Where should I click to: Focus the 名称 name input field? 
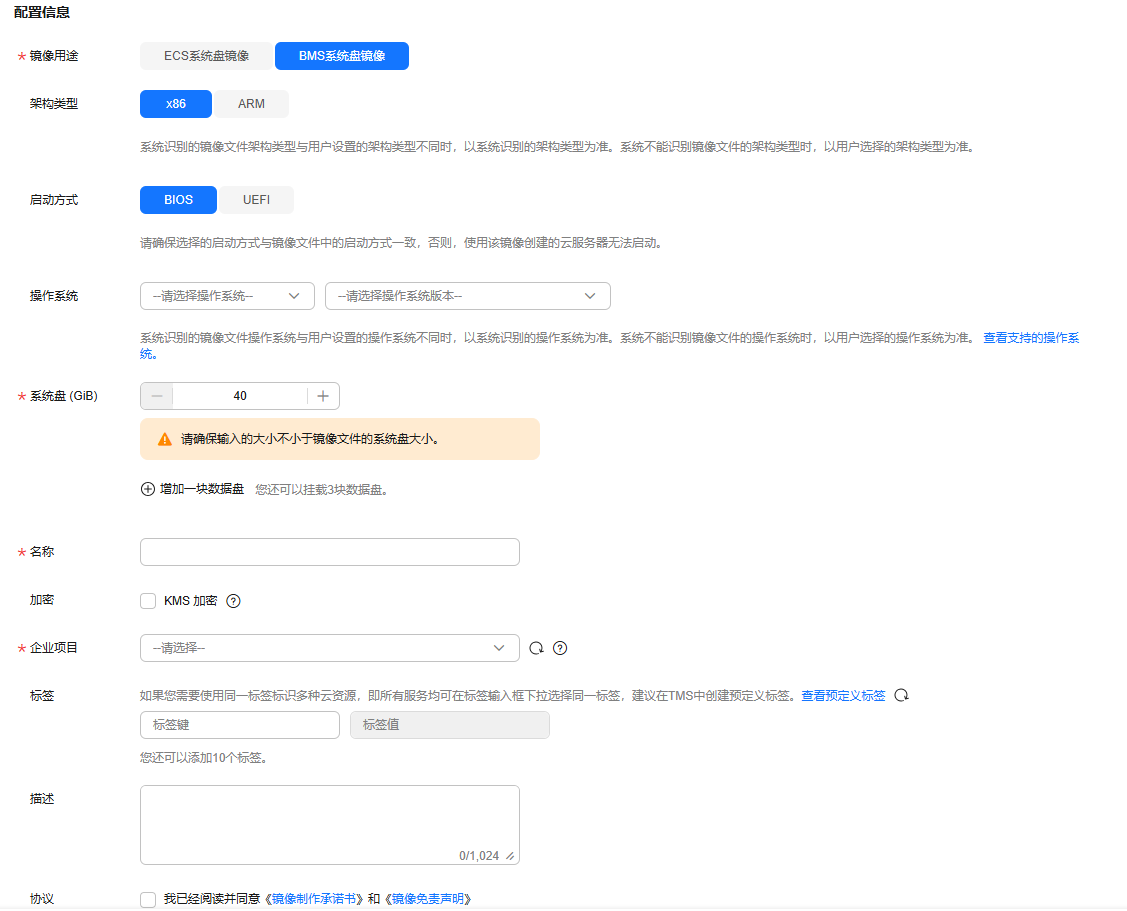[330, 552]
